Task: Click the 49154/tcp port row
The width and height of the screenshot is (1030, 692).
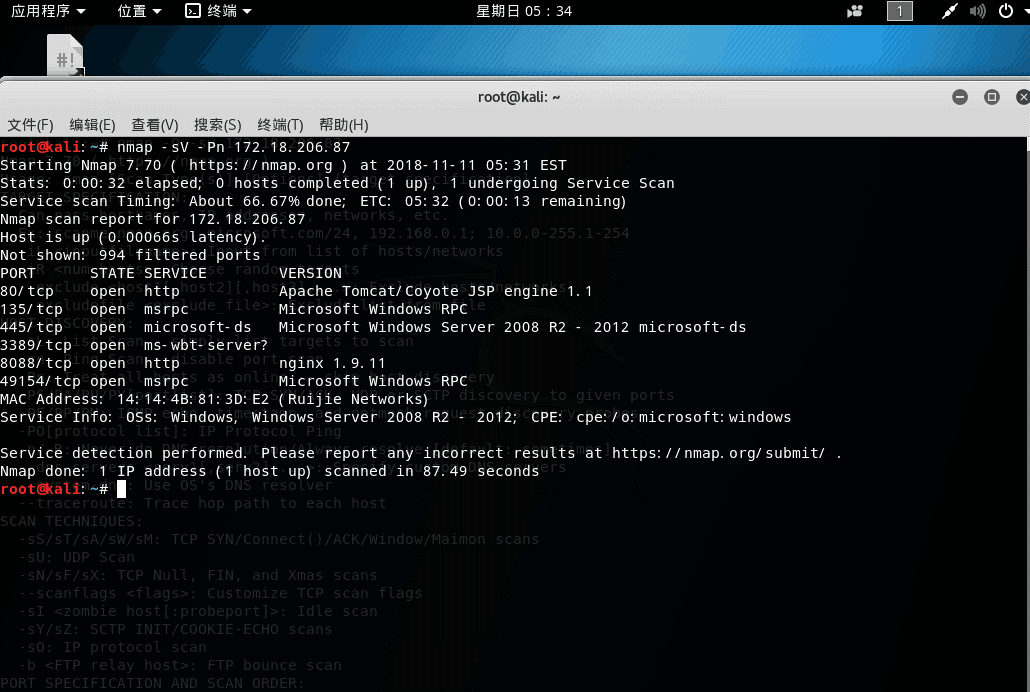Action: [x=234, y=381]
